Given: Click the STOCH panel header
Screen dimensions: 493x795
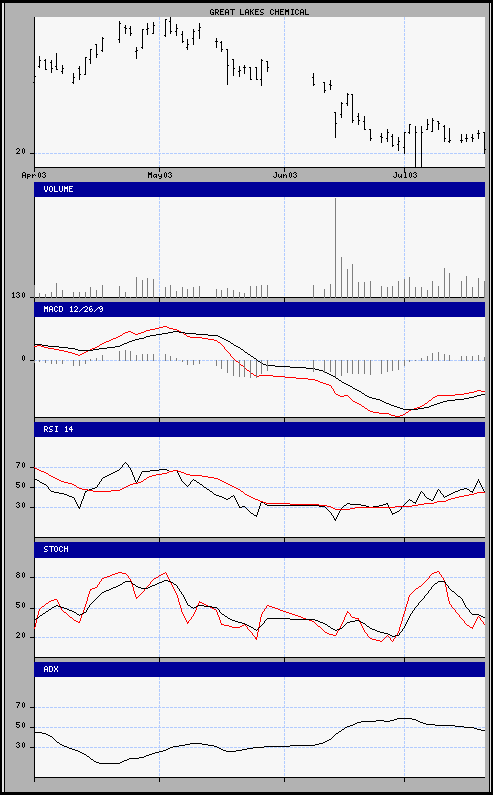Looking at the screenshot, I should [x=260, y=550].
